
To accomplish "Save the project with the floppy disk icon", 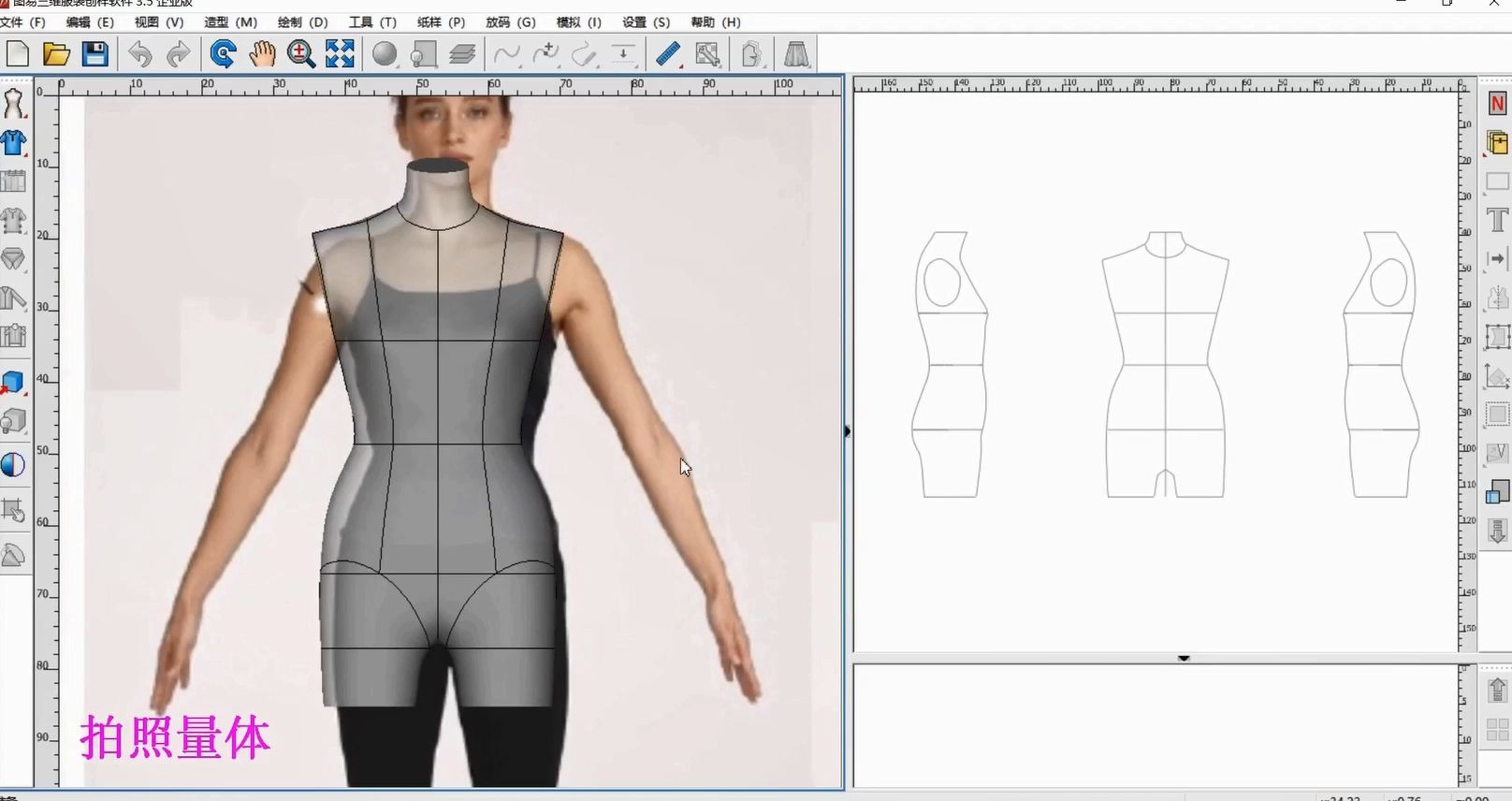I will tap(95, 54).
